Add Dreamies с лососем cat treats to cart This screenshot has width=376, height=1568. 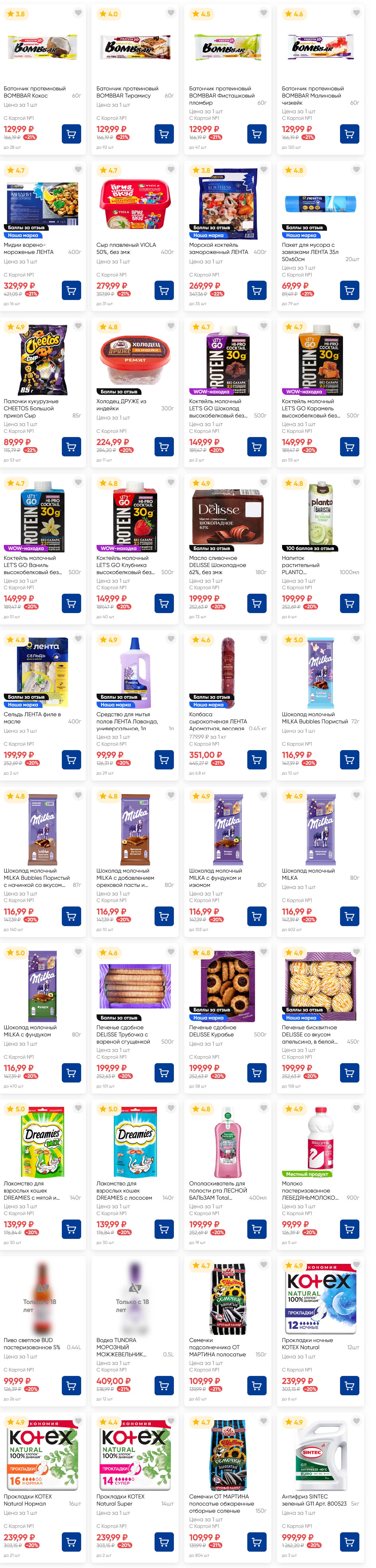click(164, 1228)
